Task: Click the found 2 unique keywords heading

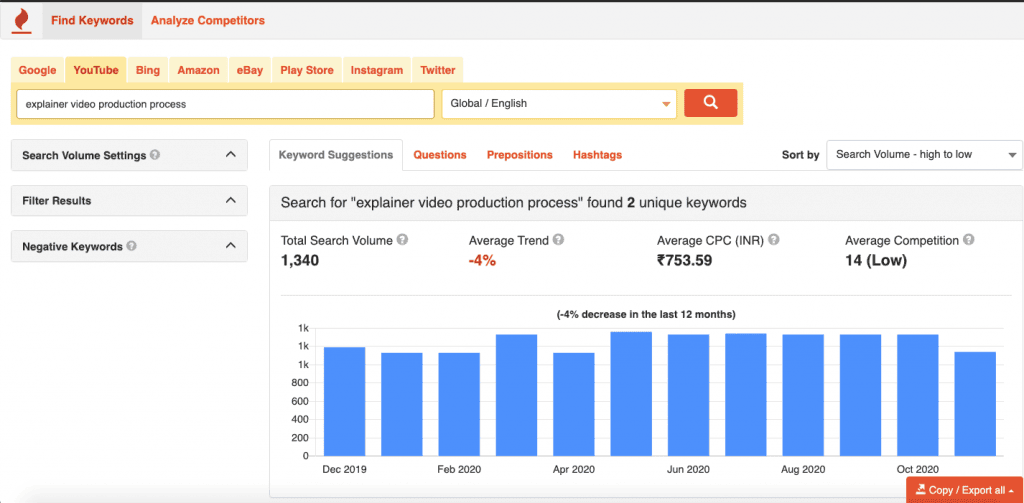Action: tap(513, 203)
